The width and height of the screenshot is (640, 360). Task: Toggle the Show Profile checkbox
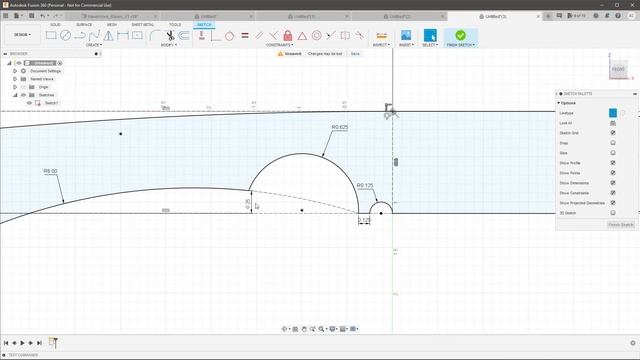tap(613, 162)
